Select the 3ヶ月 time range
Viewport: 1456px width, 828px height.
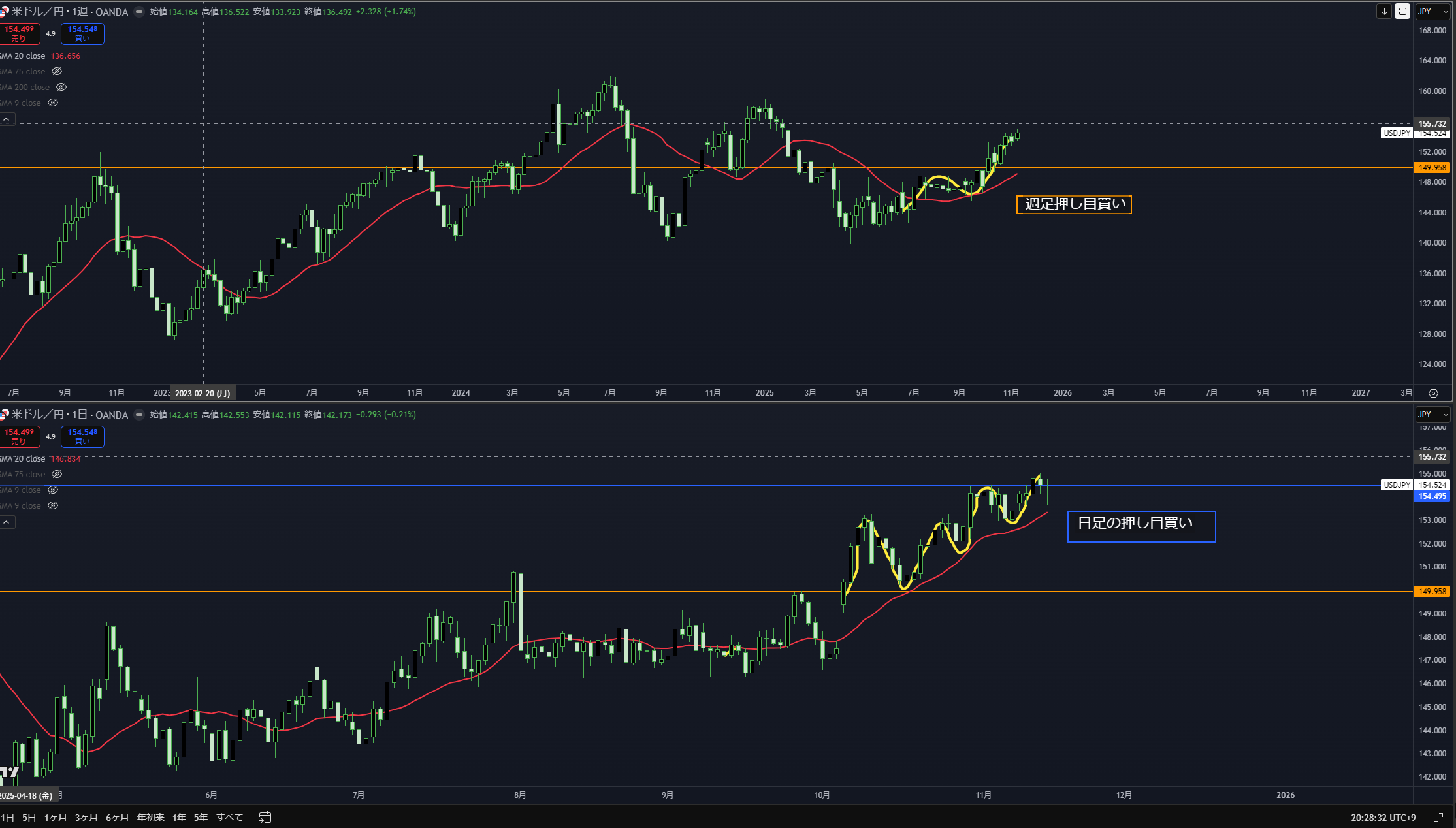(x=86, y=818)
